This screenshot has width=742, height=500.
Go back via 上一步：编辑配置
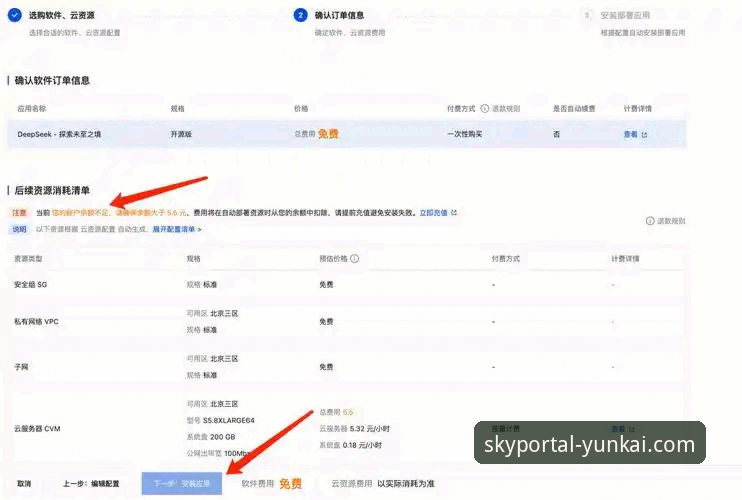tap(91, 483)
